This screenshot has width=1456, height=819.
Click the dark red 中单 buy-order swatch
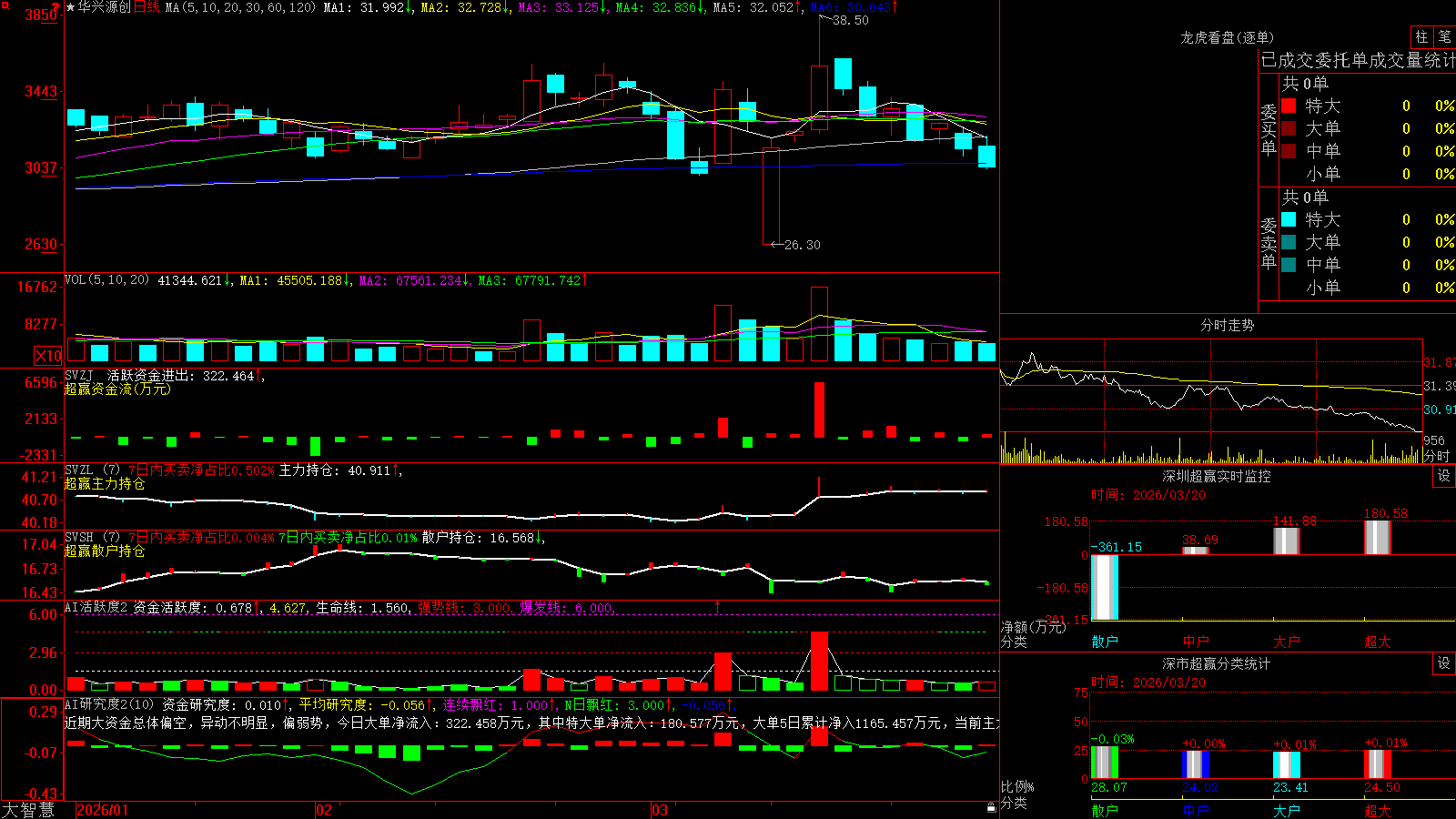(x=1289, y=151)
